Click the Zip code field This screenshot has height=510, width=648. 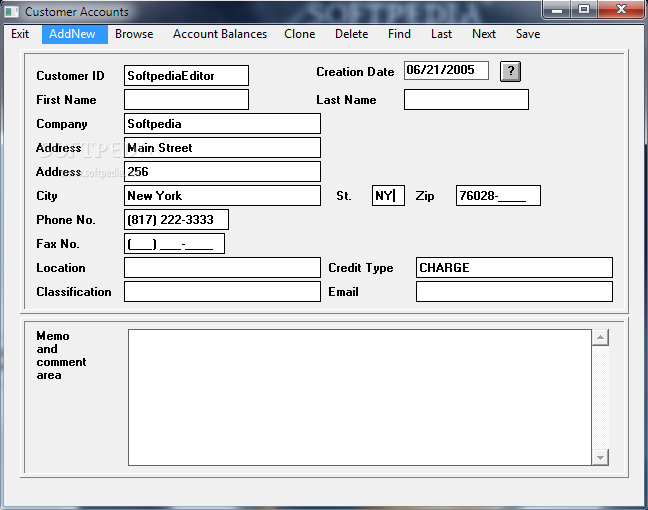coord(498,195)
